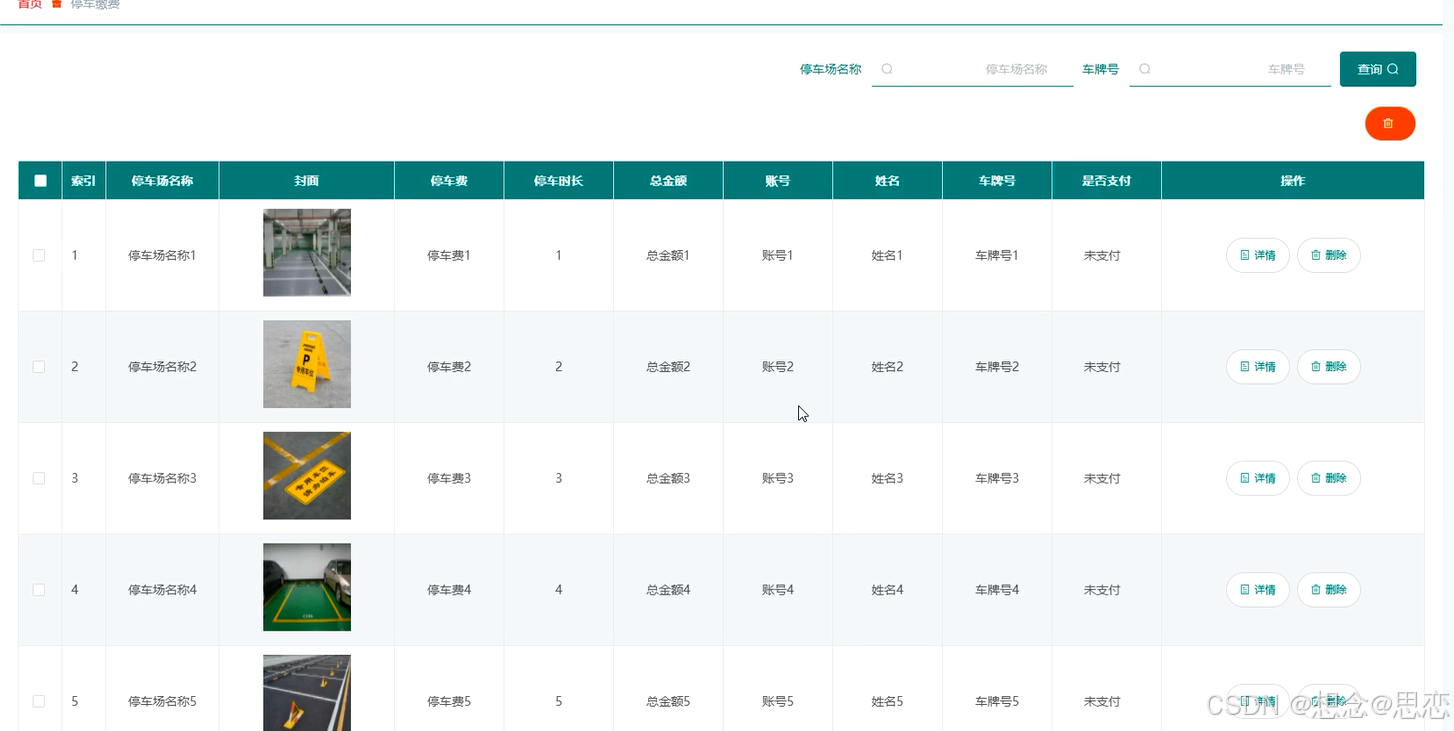This screenshot has width=1454, height=731.
Task: Open 详情 for row 停车场名称1
Action: pyautogui.click(x=1257, y=256)
